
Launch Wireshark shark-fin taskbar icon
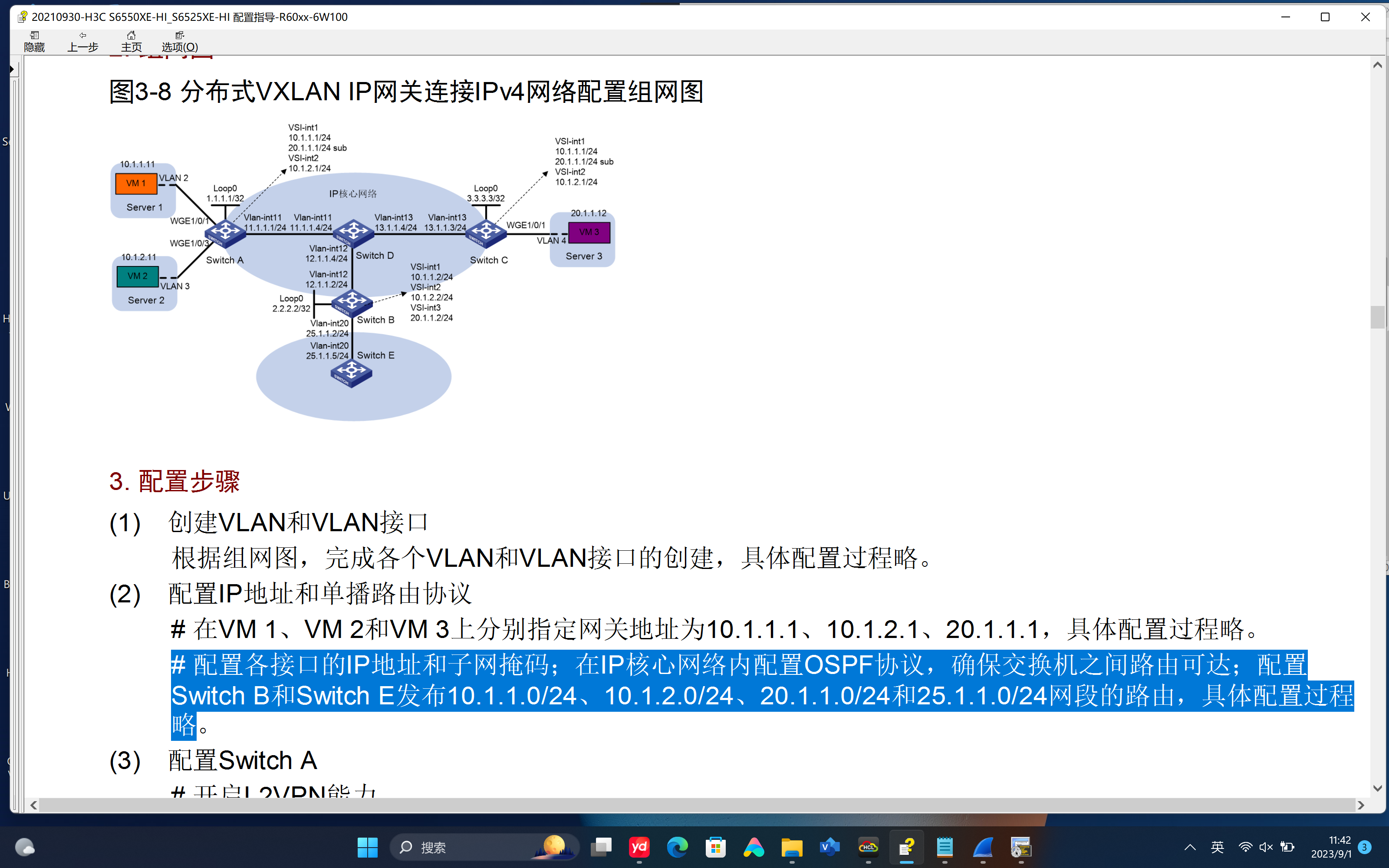tap(983, 847)
